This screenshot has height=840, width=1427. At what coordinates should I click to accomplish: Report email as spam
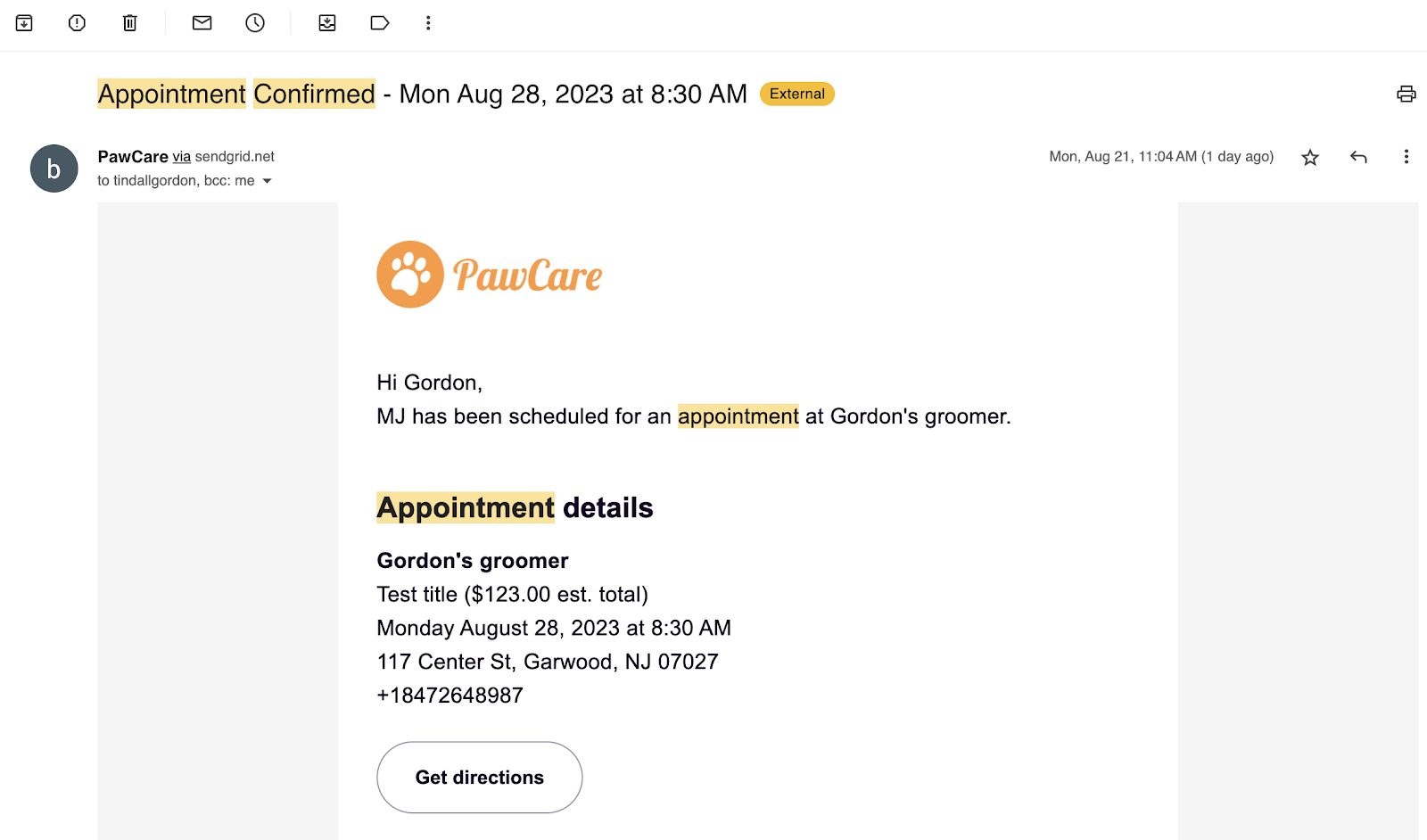pos(77,23)
